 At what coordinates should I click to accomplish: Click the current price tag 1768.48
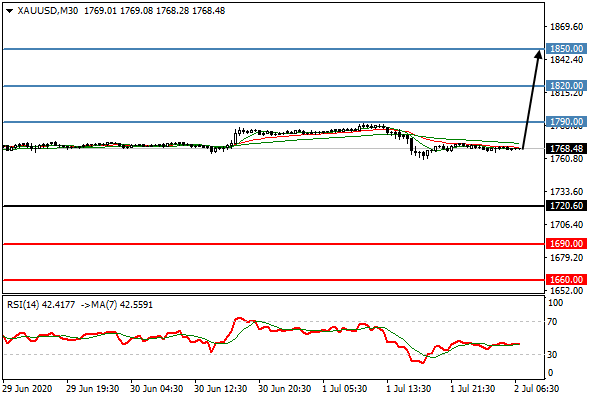[x=566, y=149]
